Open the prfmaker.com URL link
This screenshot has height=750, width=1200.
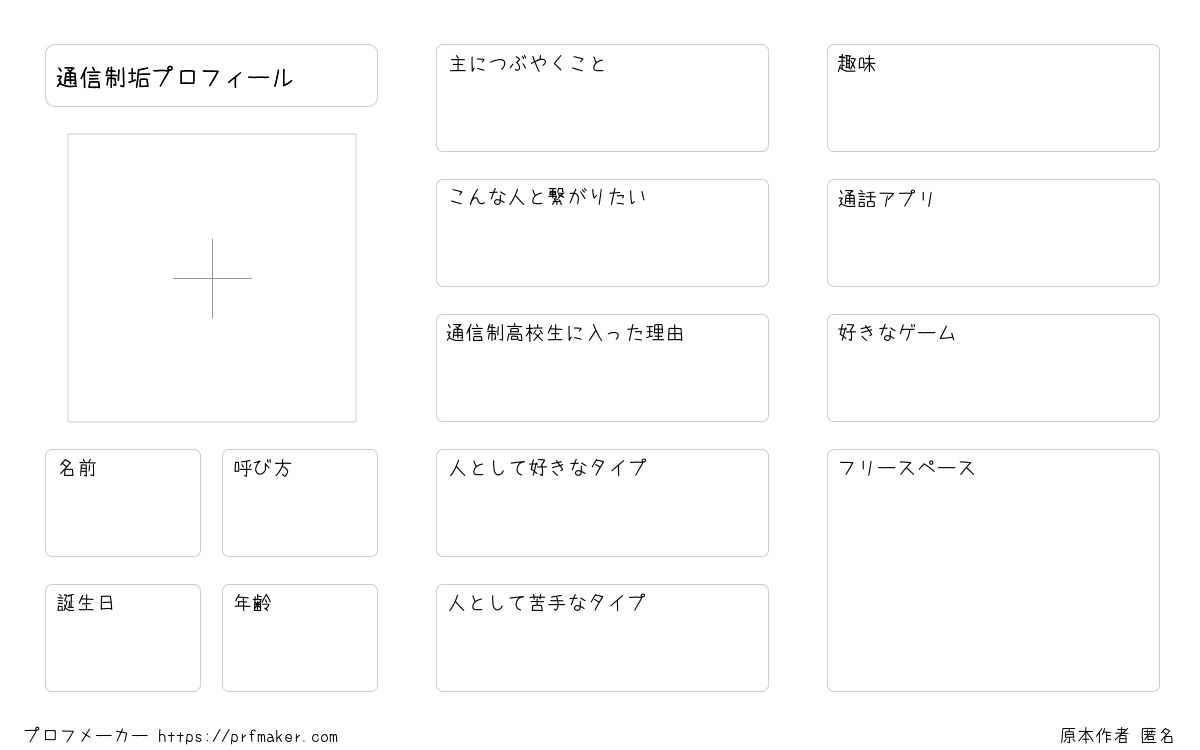[x=248, y=737]
